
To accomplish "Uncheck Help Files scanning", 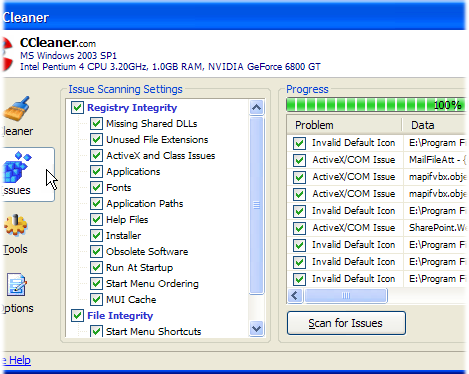I will point(96,220).
